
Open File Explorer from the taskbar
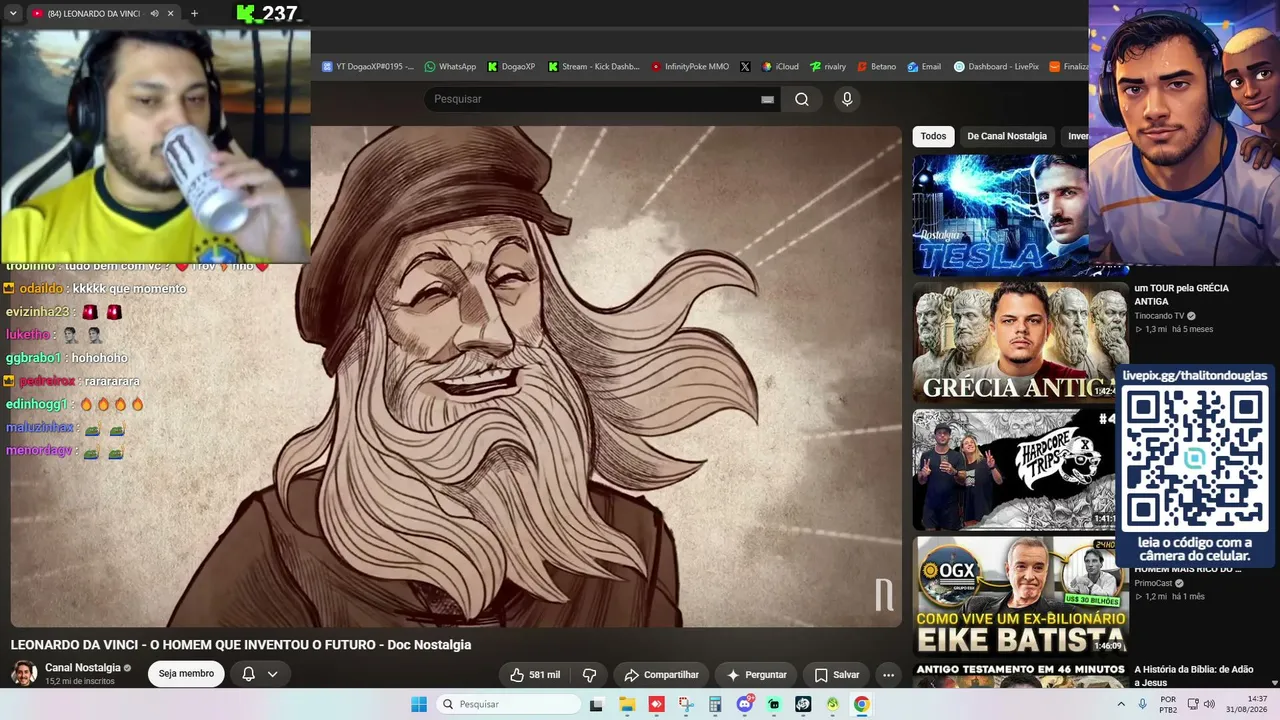coord(627,704)
